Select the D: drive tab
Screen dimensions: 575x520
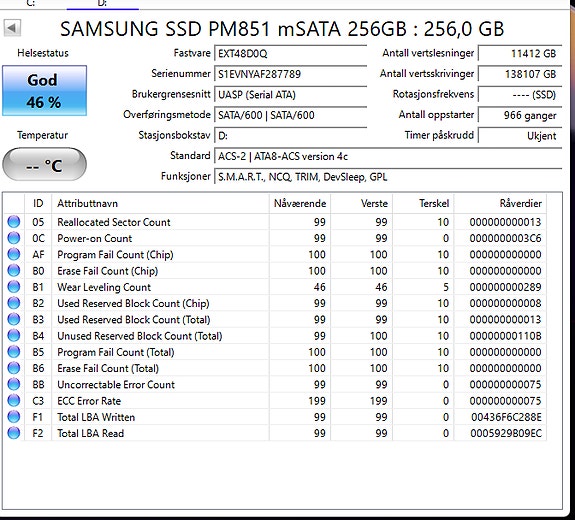tap(102, 3)
